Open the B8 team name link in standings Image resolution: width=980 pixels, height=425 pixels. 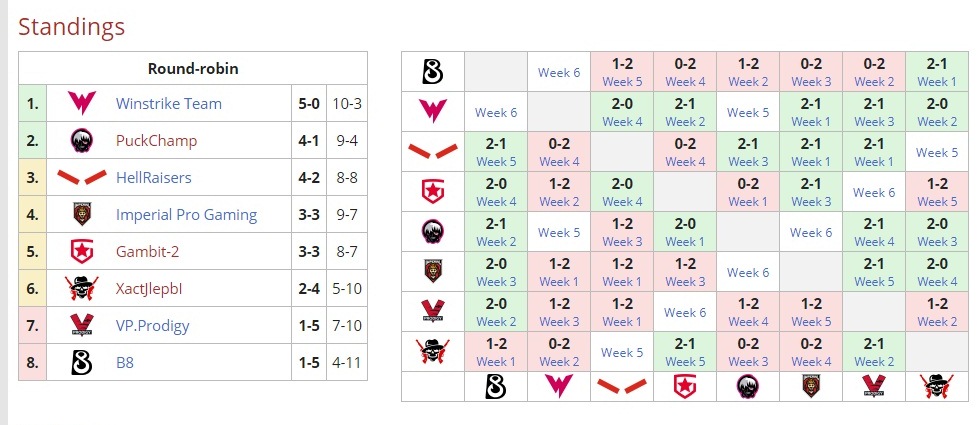[125, 362]
